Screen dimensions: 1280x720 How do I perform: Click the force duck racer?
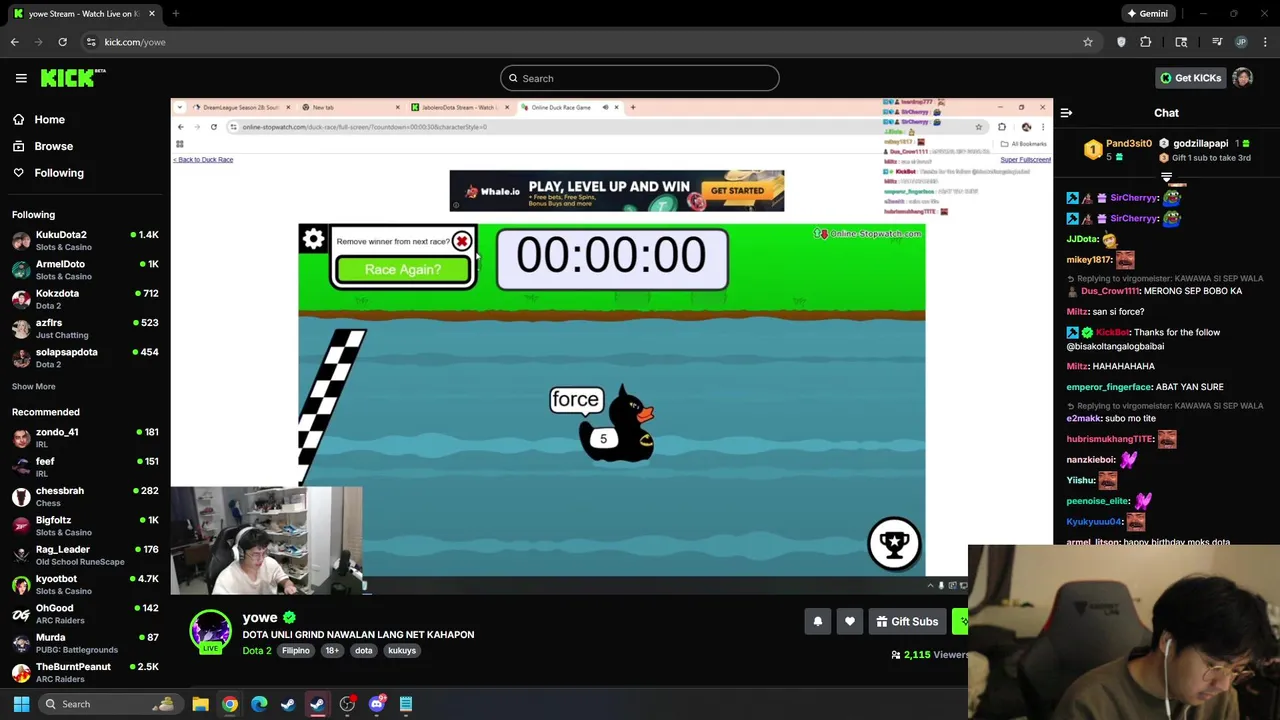pyautogui.click(x=618, y=424)
